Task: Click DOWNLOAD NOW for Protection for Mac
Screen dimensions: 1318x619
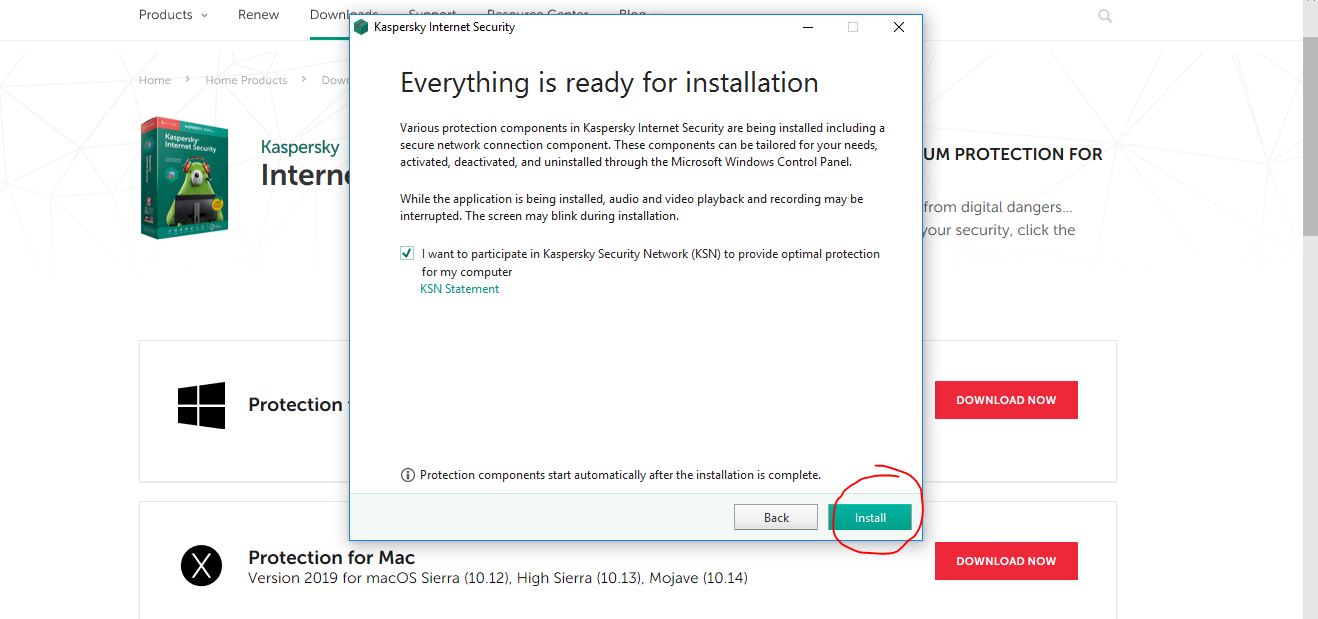Action: click(x=1006, y=561)
